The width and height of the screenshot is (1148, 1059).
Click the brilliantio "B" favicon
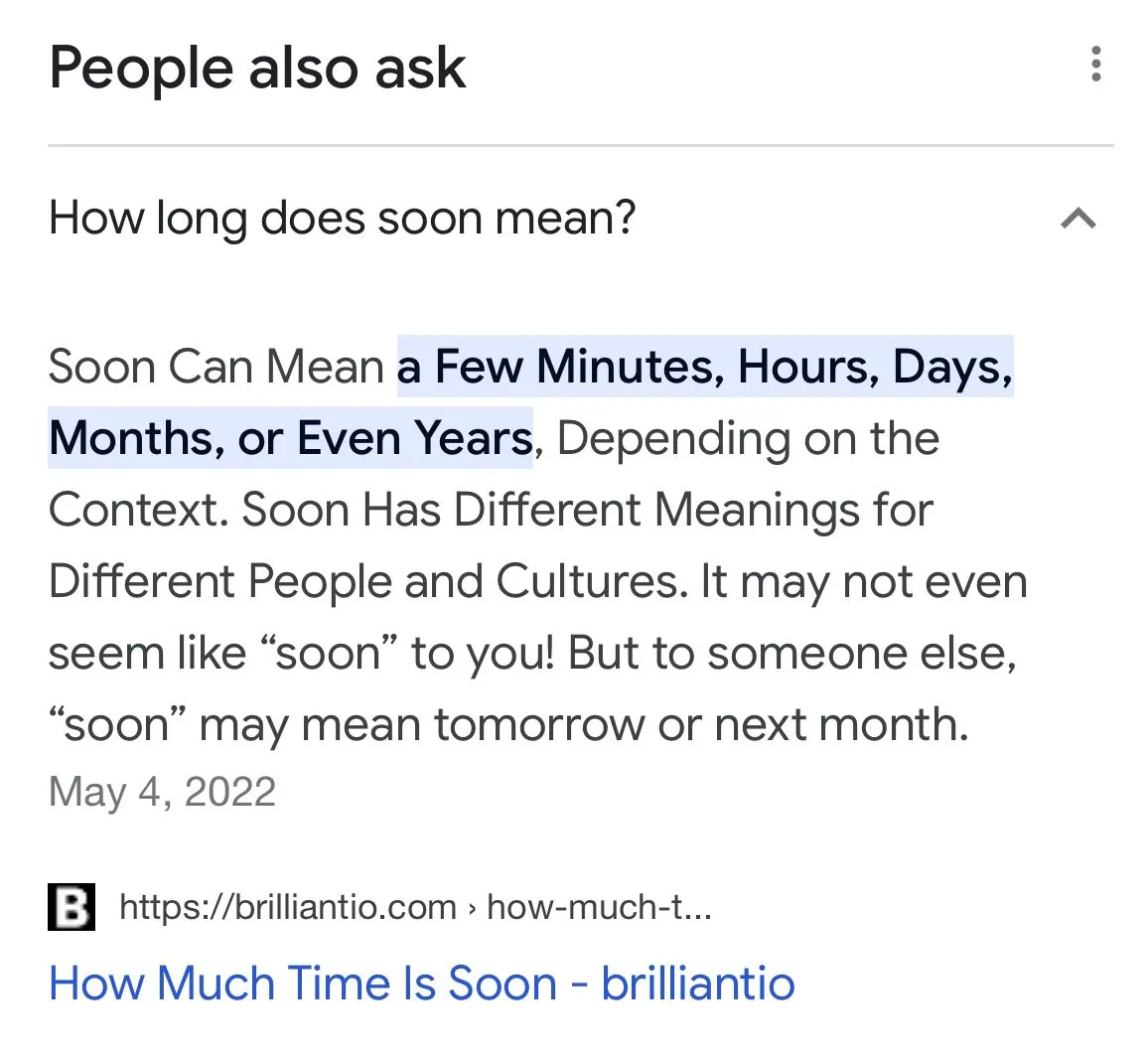click(72, 906)
